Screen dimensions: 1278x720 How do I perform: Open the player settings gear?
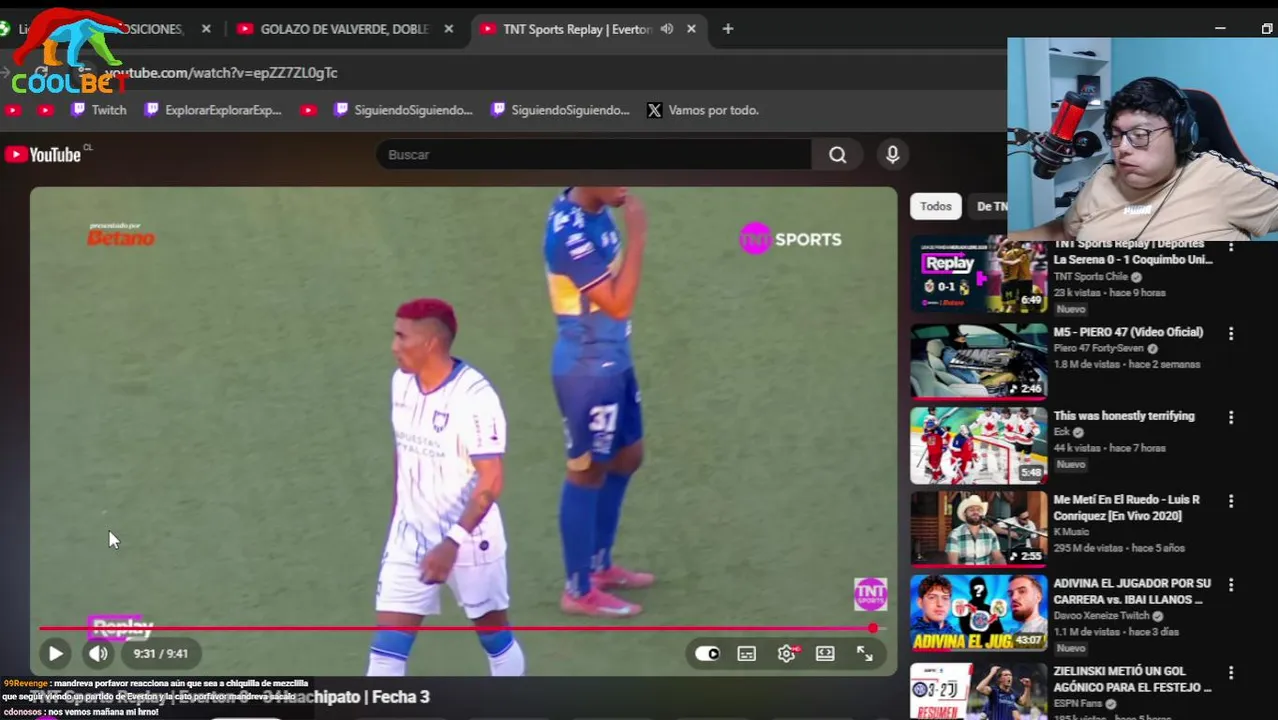click(787, 653)
